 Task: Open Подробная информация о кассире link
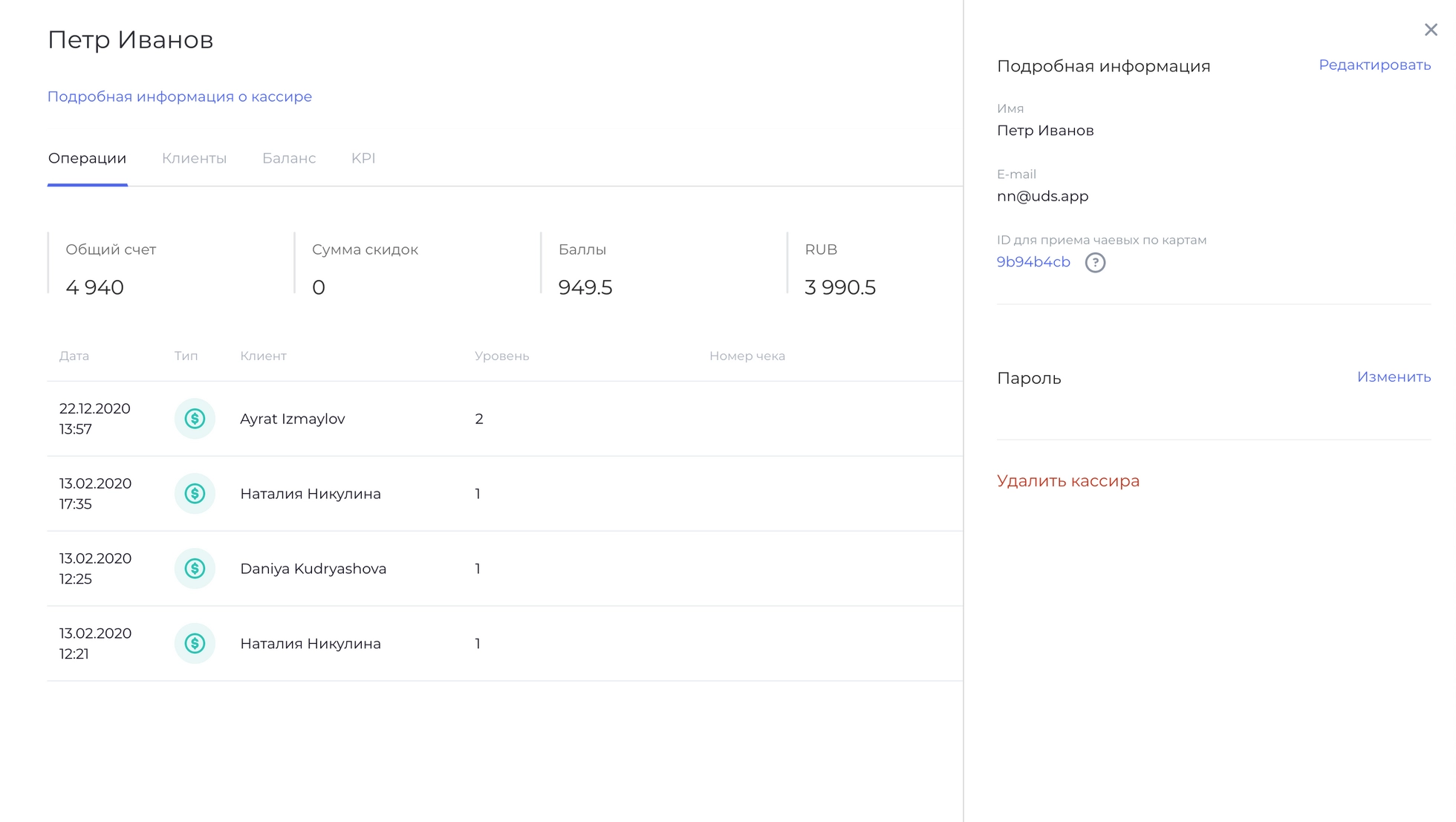[x=180, y=97]
